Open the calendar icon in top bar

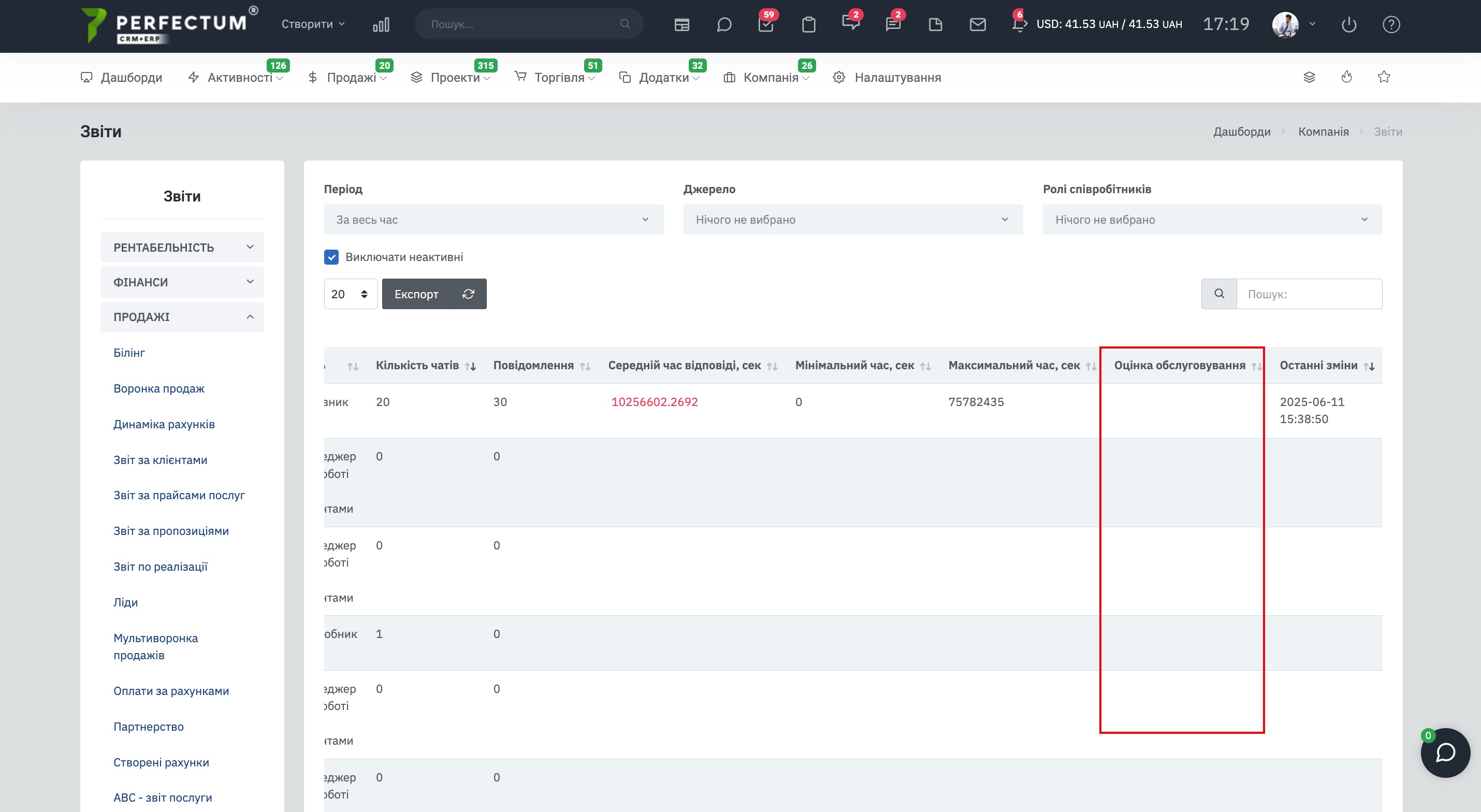click(682, 24)
